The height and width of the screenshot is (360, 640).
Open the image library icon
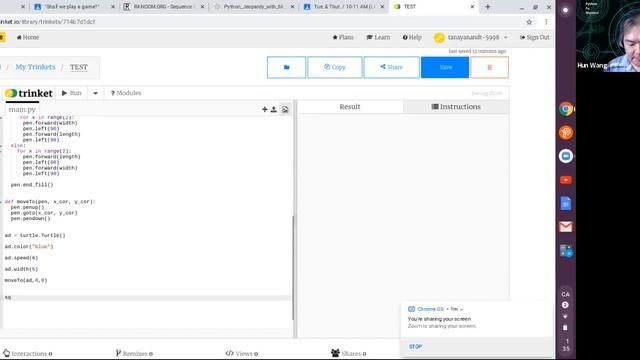[x=285, y=109]
